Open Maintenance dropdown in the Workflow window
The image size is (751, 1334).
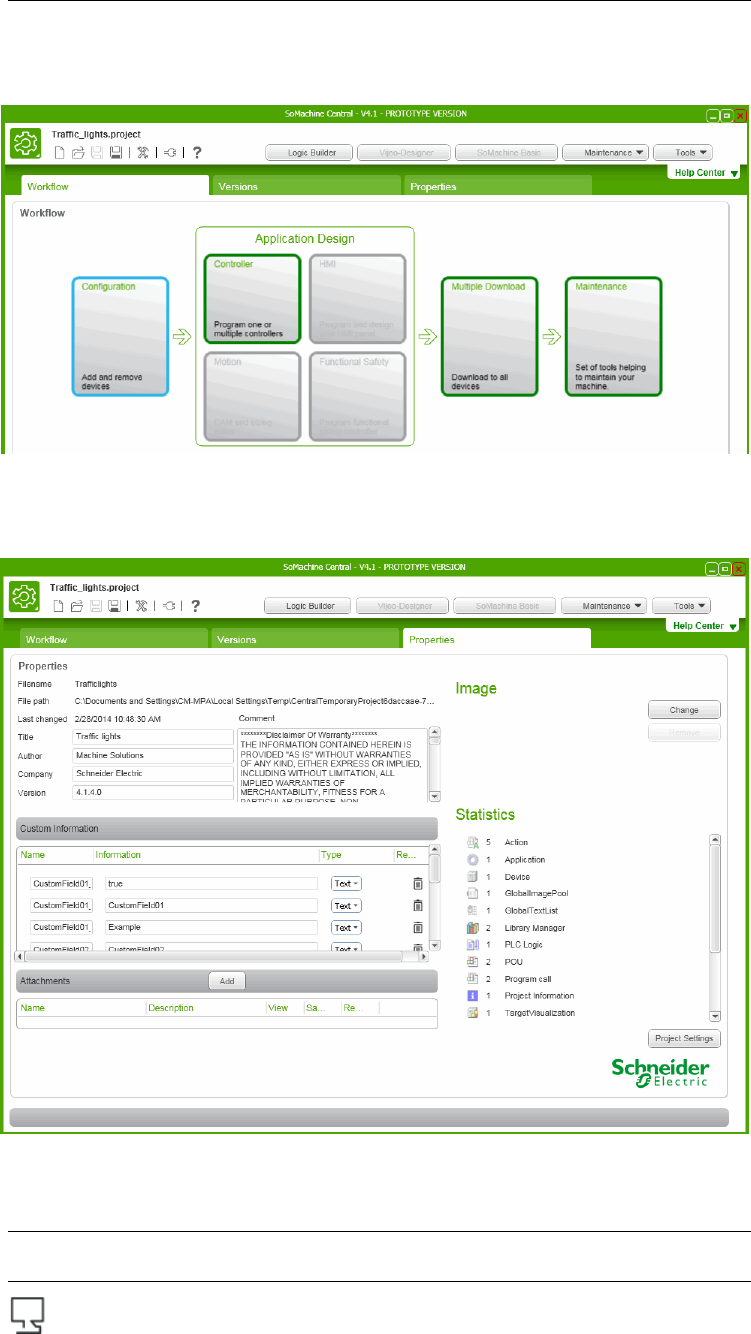pos(605,153)
